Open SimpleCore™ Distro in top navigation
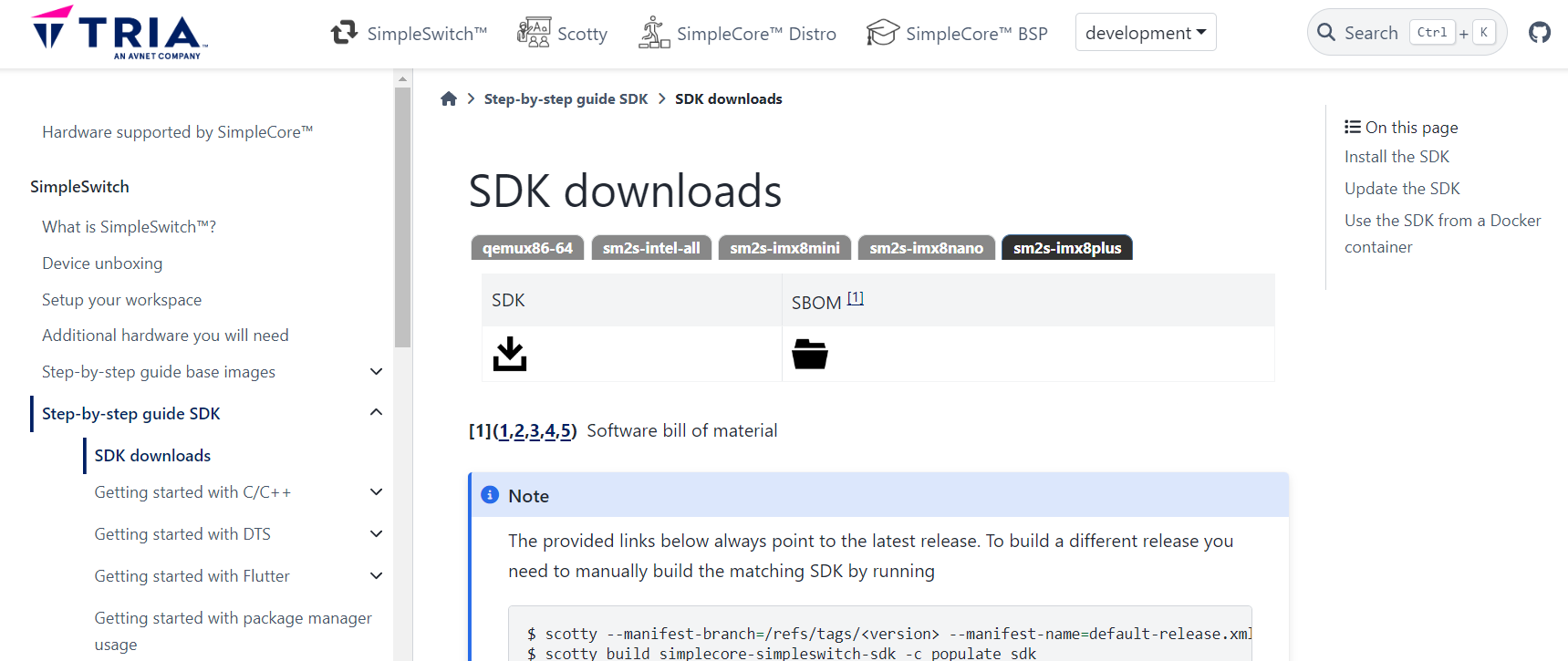 pos(756,34)
